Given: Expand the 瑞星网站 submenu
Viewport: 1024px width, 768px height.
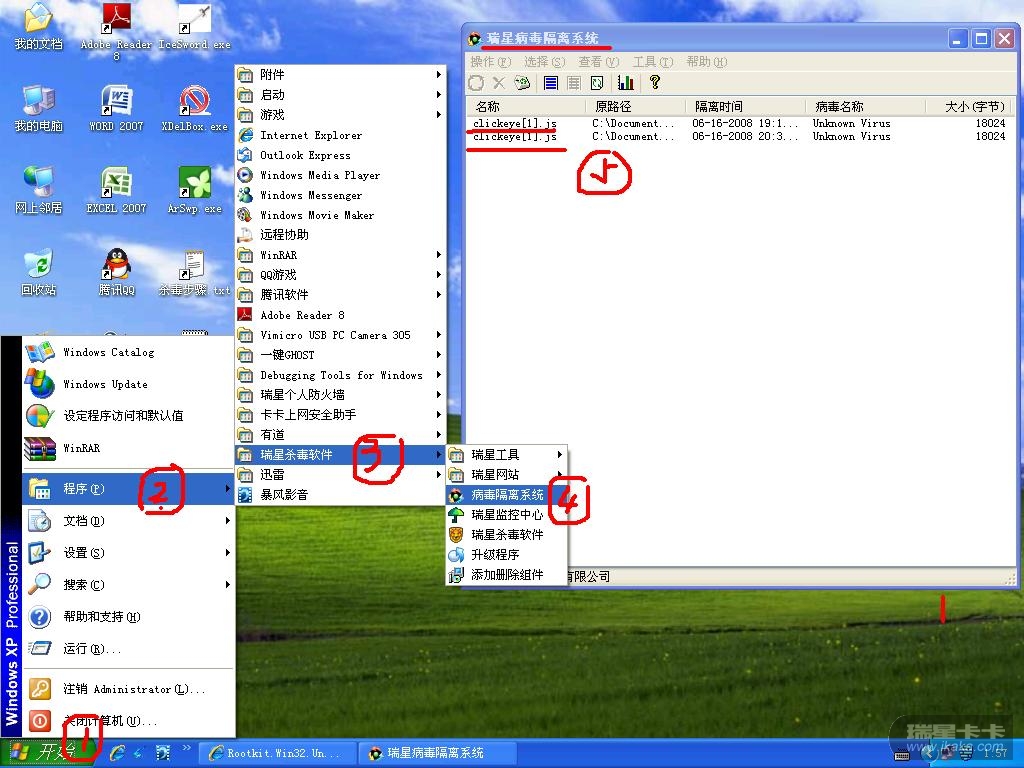Looking at the screenshot, I should tap(507, 475).
